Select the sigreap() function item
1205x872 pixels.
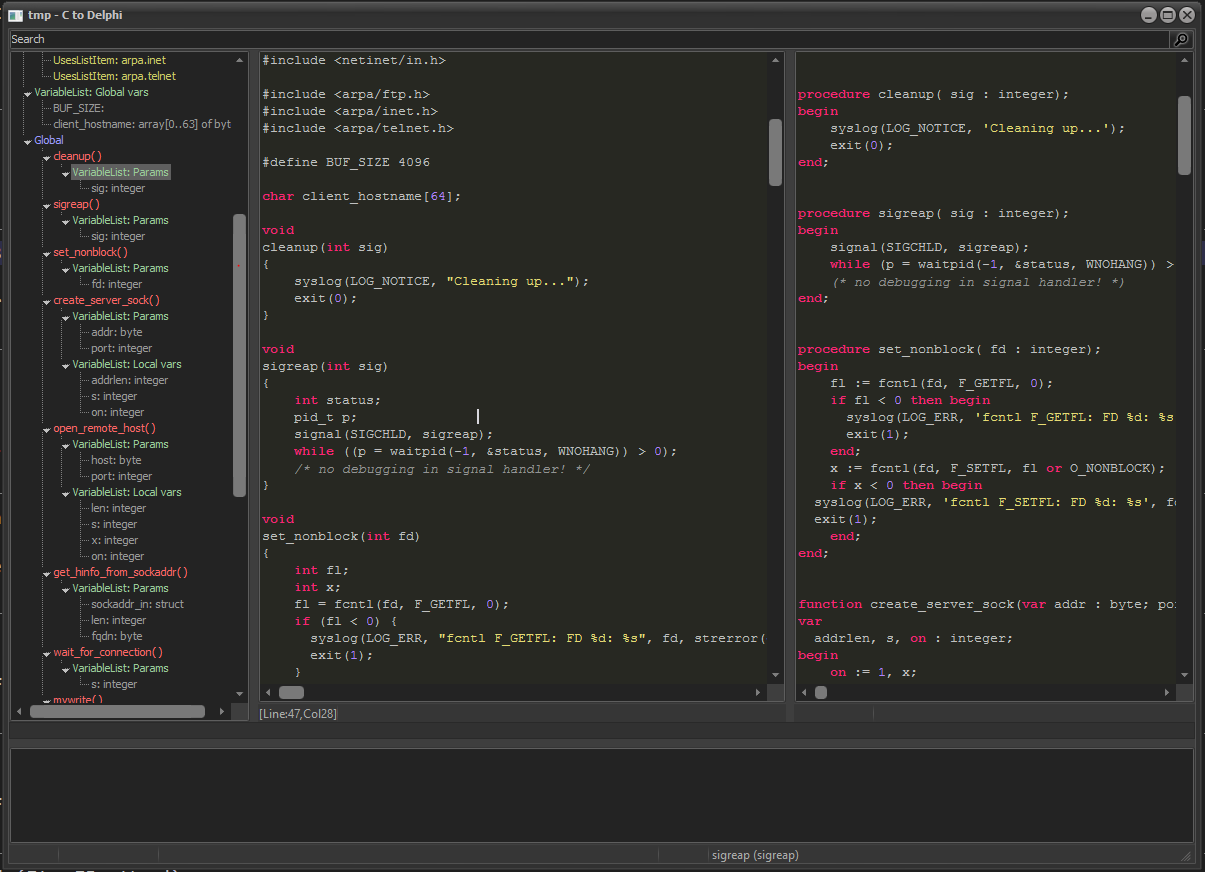tap(77, 204)
